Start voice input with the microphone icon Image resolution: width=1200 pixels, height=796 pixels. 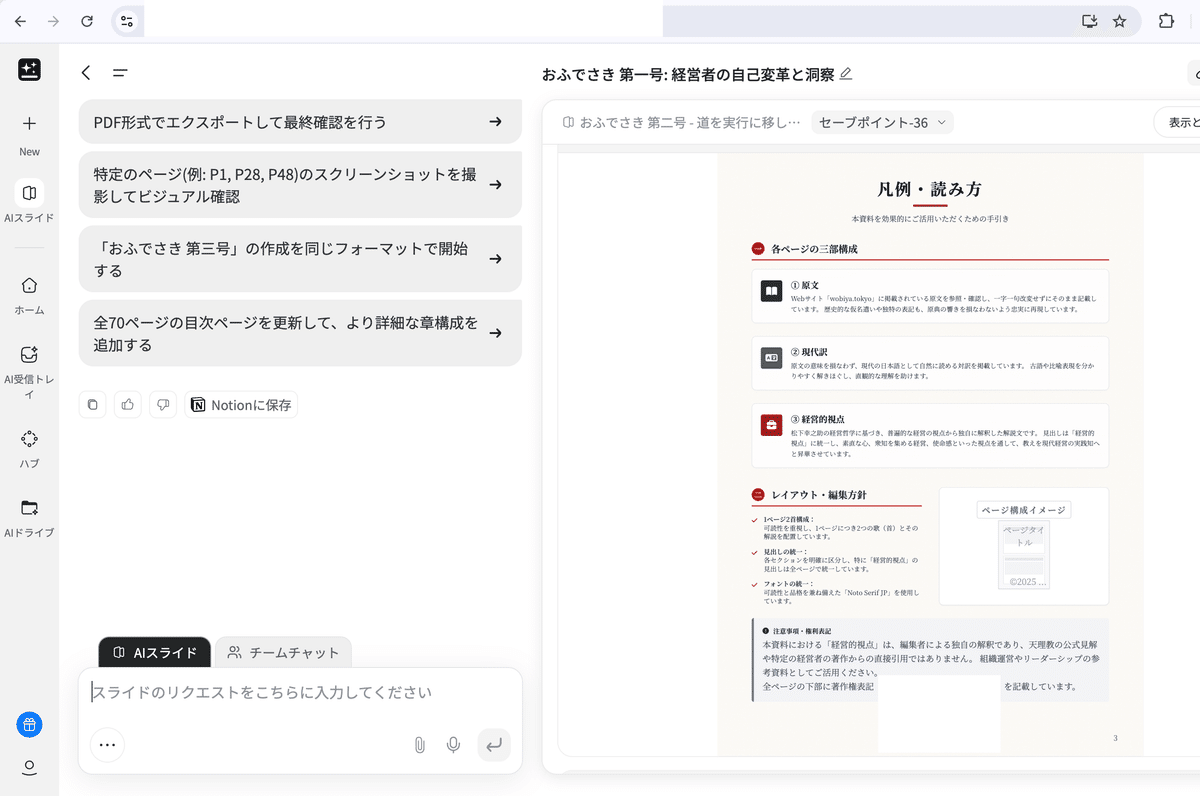point(454,745)
